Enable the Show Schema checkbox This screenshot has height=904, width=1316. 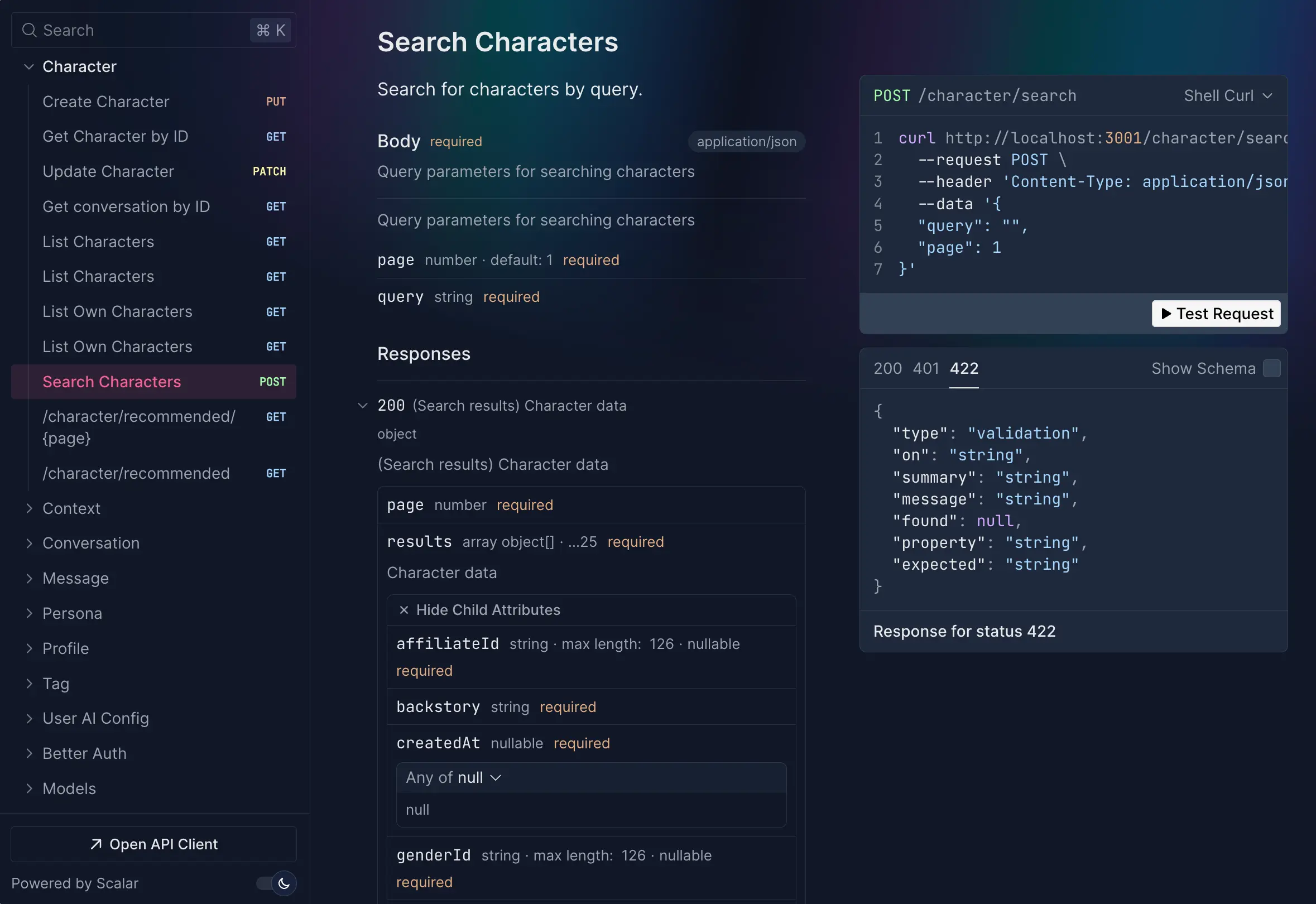[x=1271, y=369]
